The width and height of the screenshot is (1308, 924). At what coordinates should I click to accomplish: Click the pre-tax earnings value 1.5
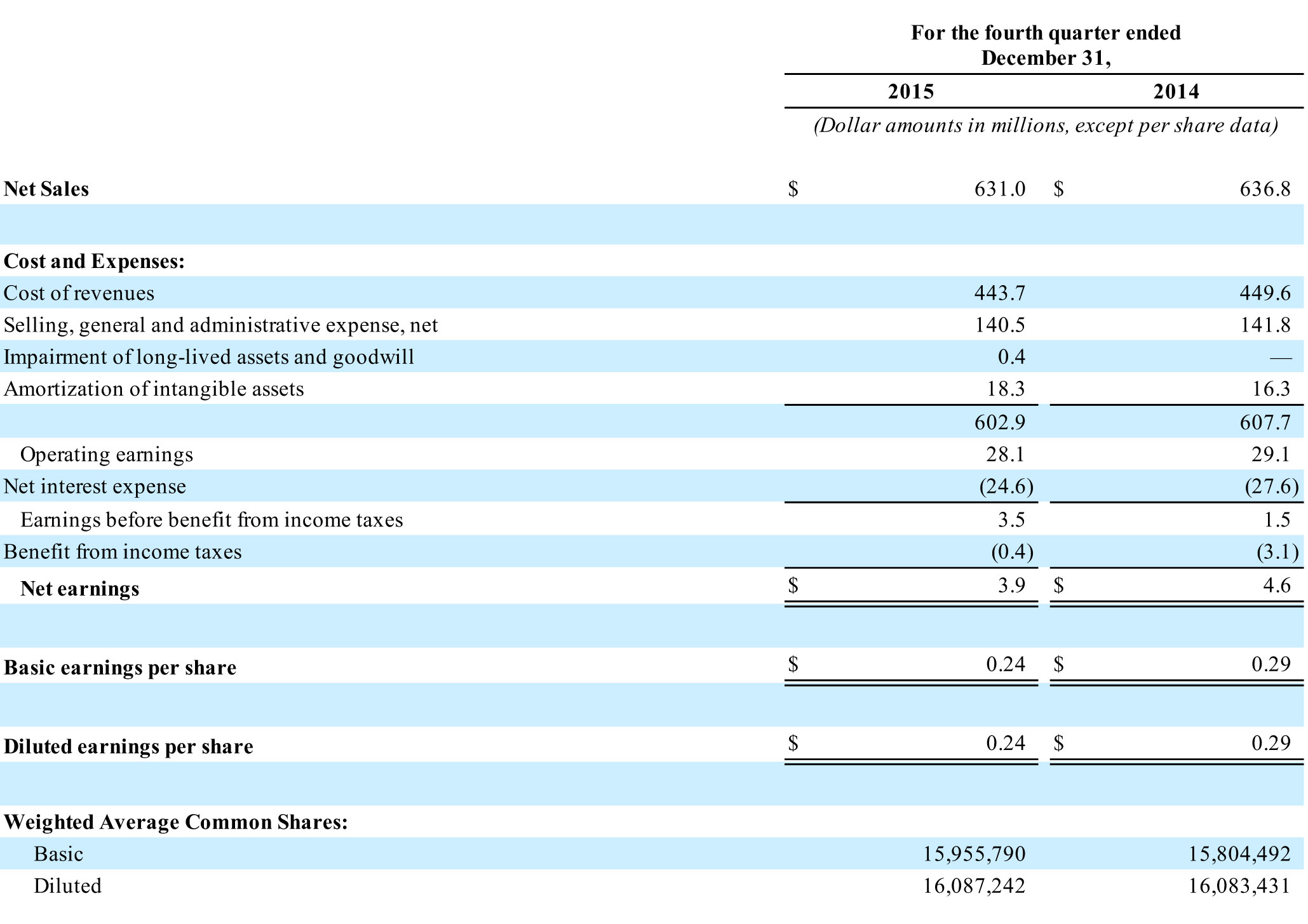pyautogui.click(x=1277, y=519)
